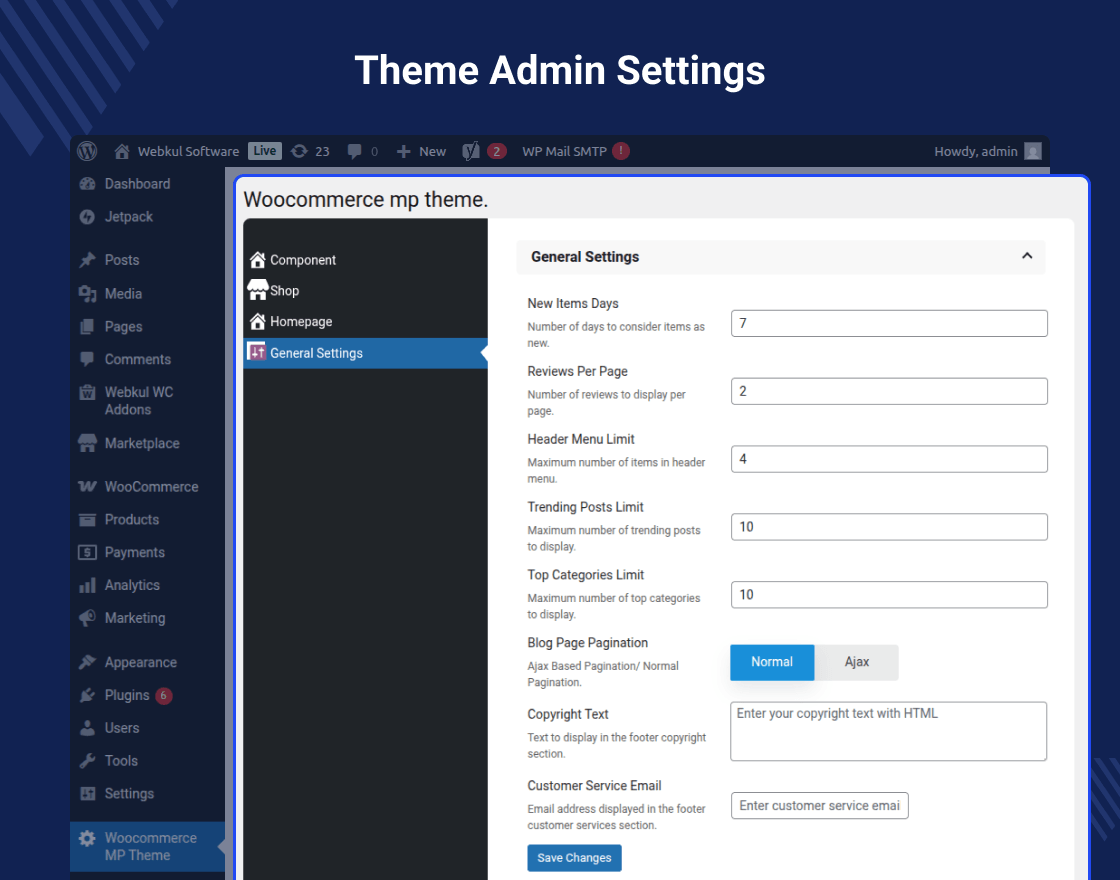Click the Analytics bar chart icon
The height and width of the screenshot is (880, 1120).
tap(87, 586)
